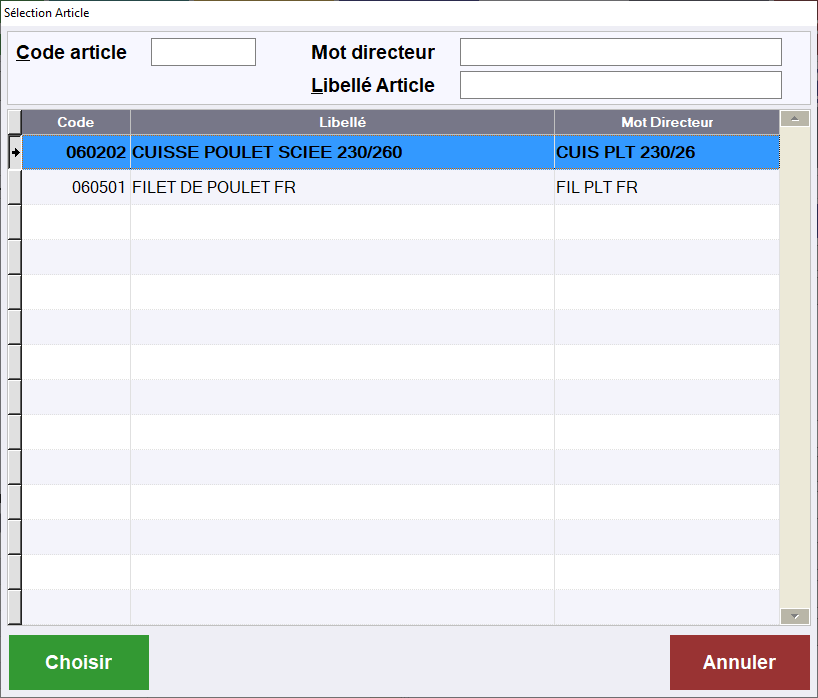Click the Mot directeur text field
Screen dimensions: 818x698
tap(620, 52)
